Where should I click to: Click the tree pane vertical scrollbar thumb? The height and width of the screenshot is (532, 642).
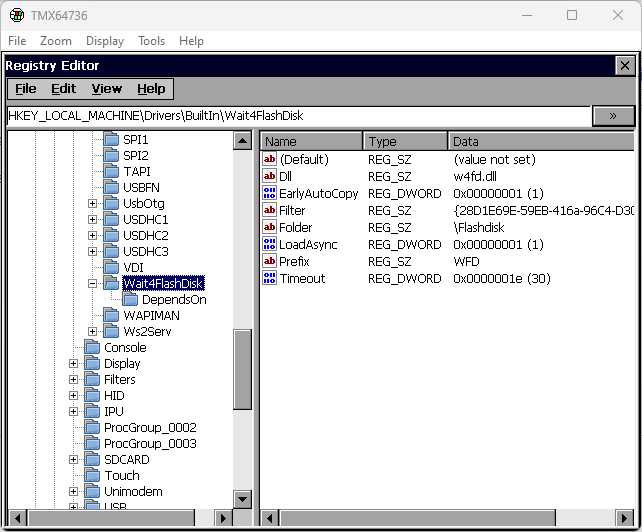click(242, 369)
